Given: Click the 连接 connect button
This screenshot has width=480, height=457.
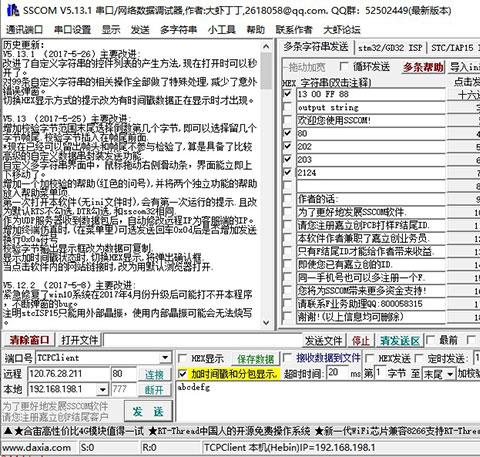Looking at the screenshot, I should (154, 374).
